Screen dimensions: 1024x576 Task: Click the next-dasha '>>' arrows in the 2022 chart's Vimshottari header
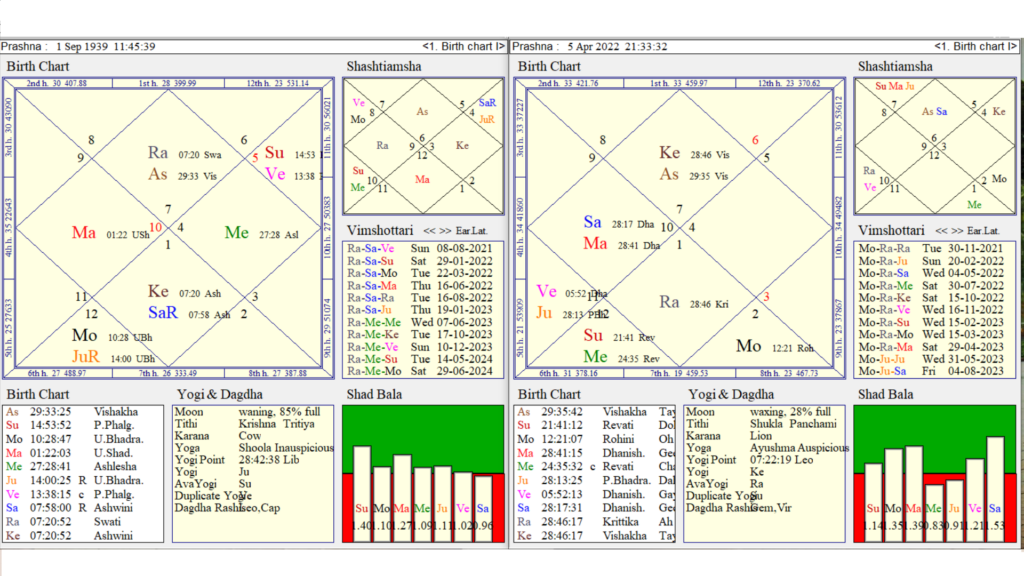(957, 231)
